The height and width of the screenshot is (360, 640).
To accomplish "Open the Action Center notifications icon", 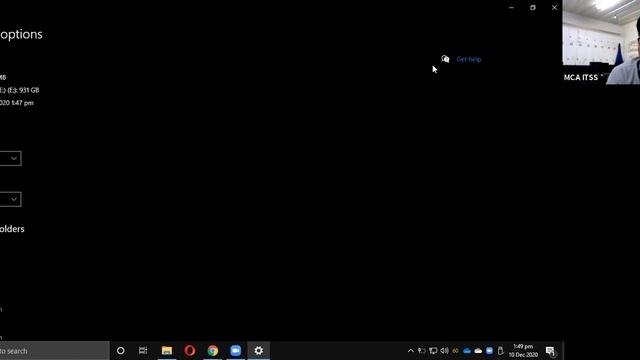I will coord(551,351).
